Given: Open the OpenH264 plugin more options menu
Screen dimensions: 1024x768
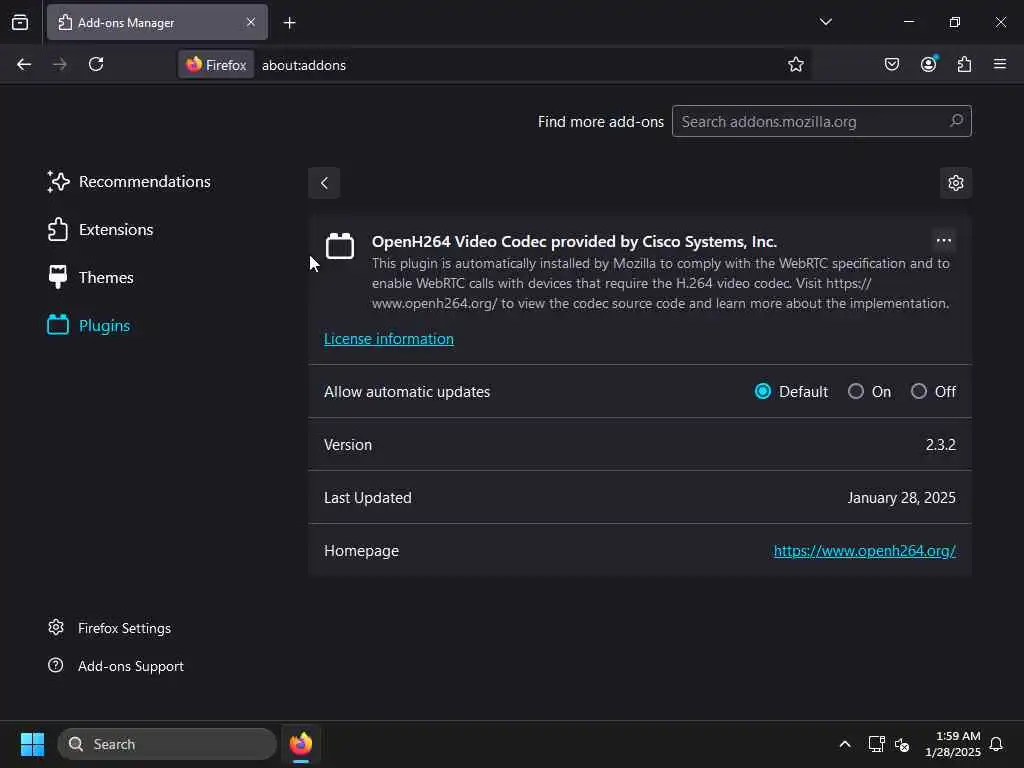Looking at the screenshot, I should pos(943,240).
